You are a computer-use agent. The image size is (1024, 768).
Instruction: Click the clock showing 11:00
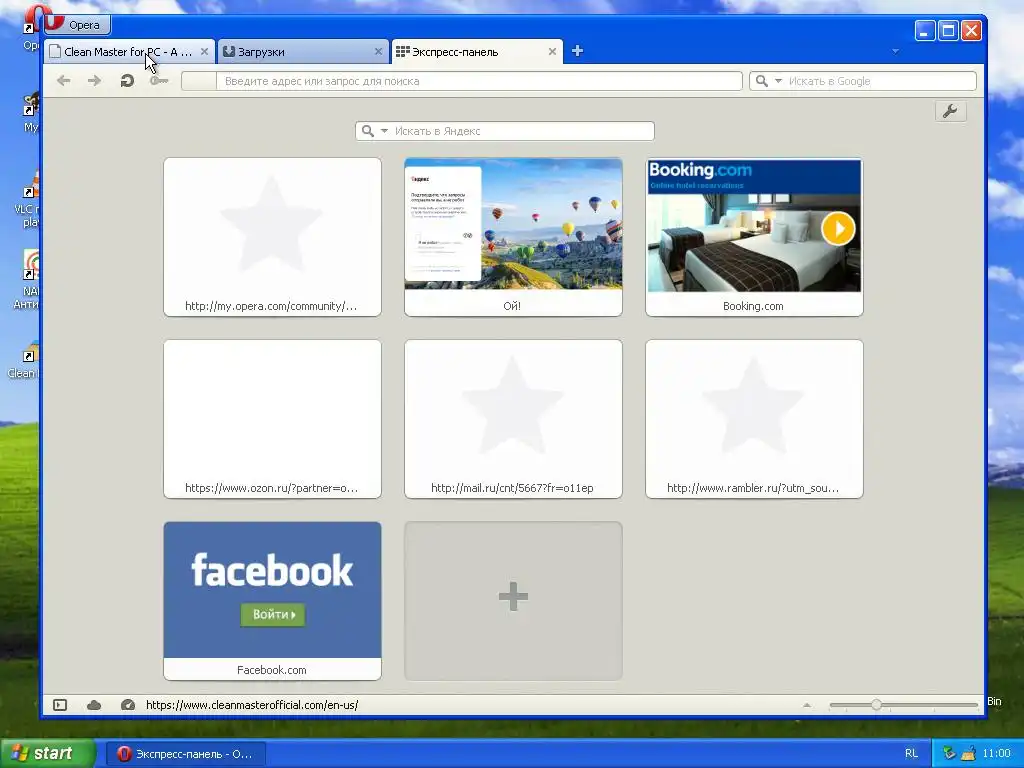997,754
